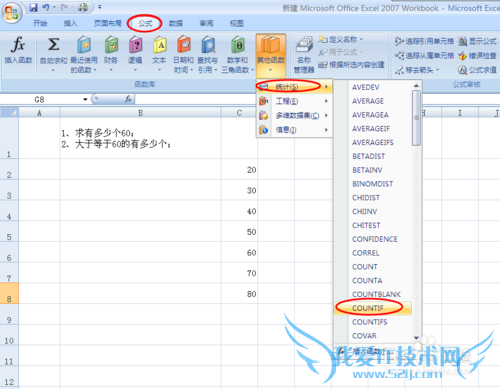Choose the COUNTBLANK function
500x389 pixels.
point(377,294)
